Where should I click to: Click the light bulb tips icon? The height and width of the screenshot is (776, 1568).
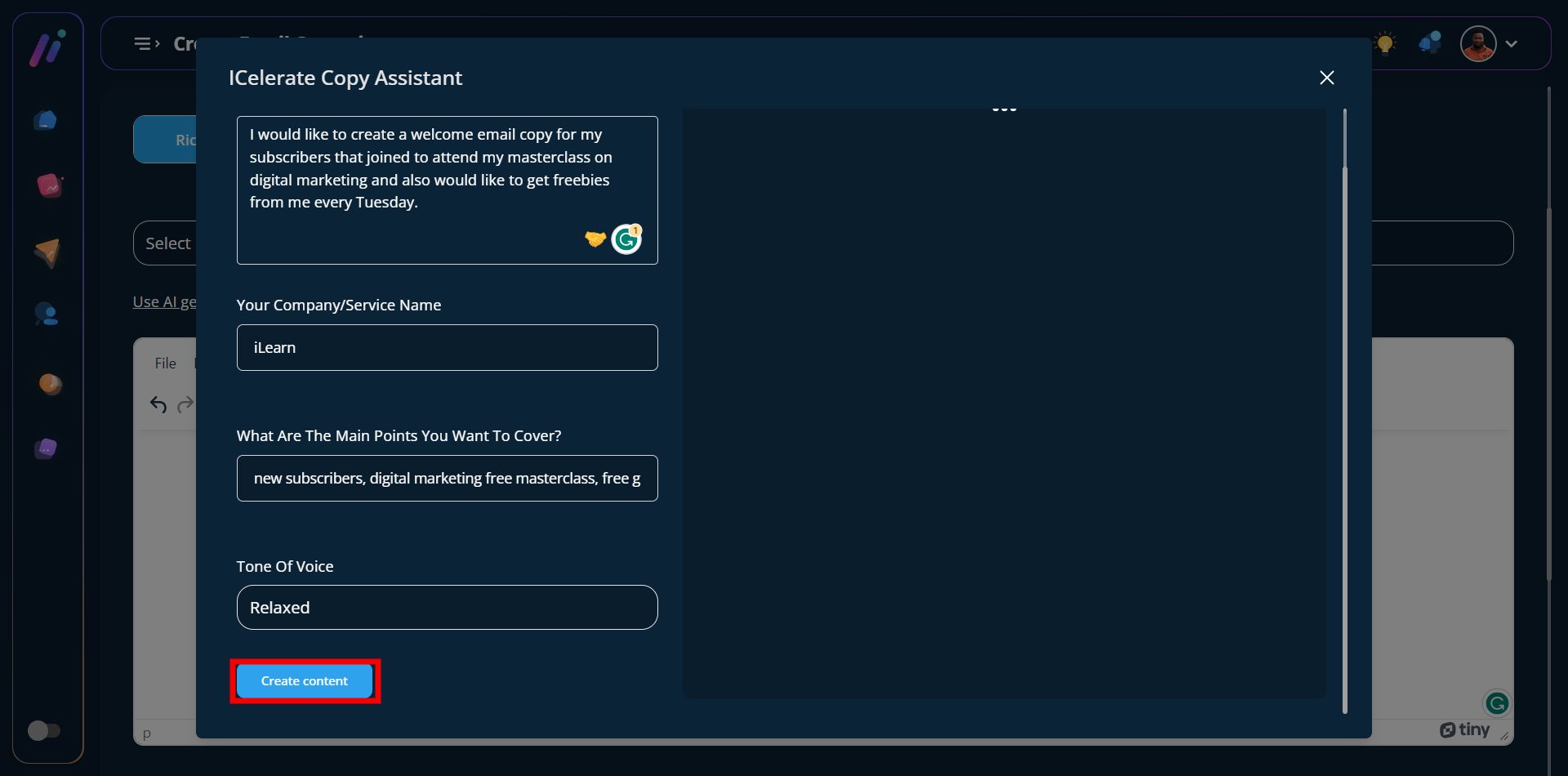1385,43
